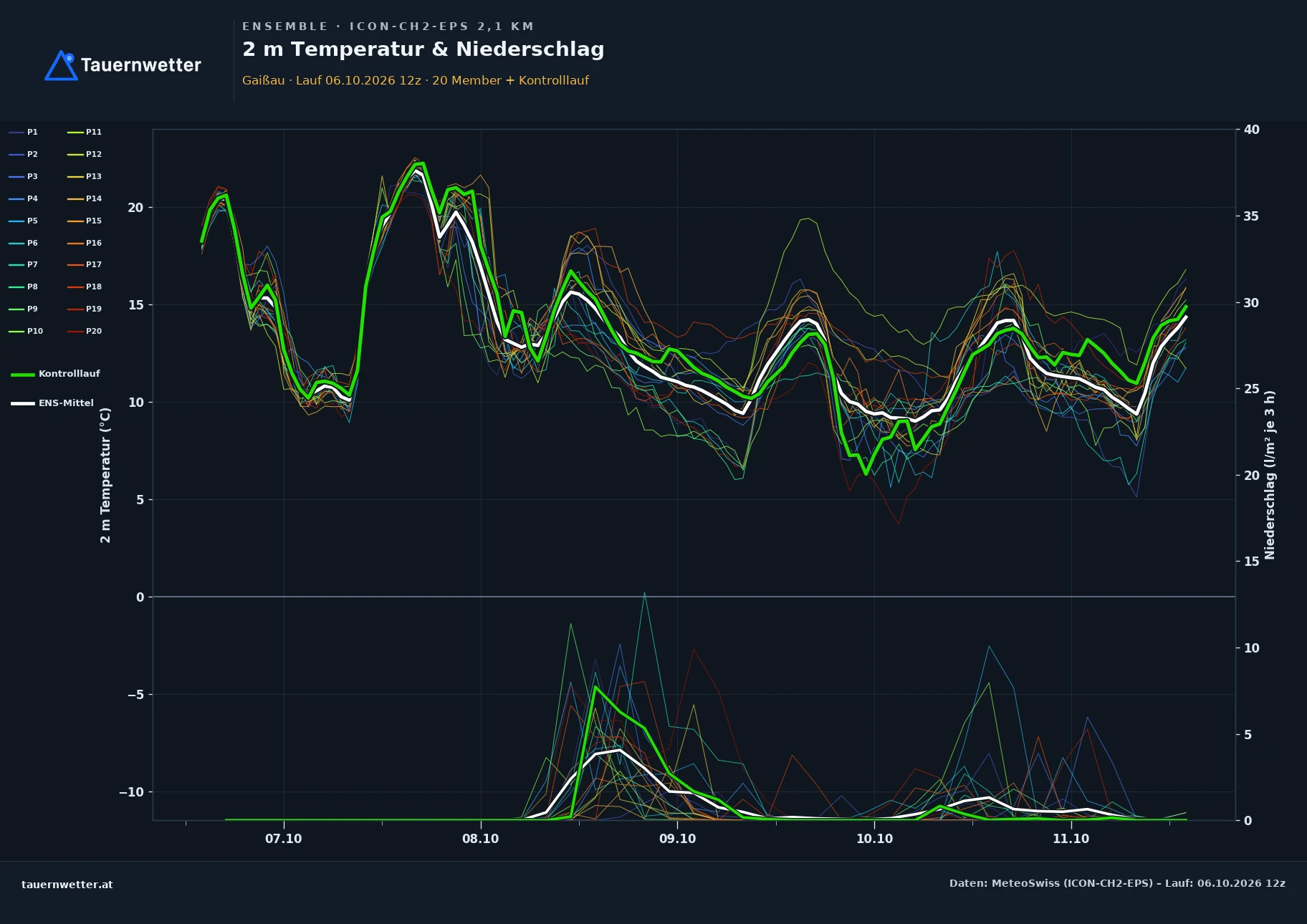Click the 40 tick on precipitation axis

tap(1251, 130)
